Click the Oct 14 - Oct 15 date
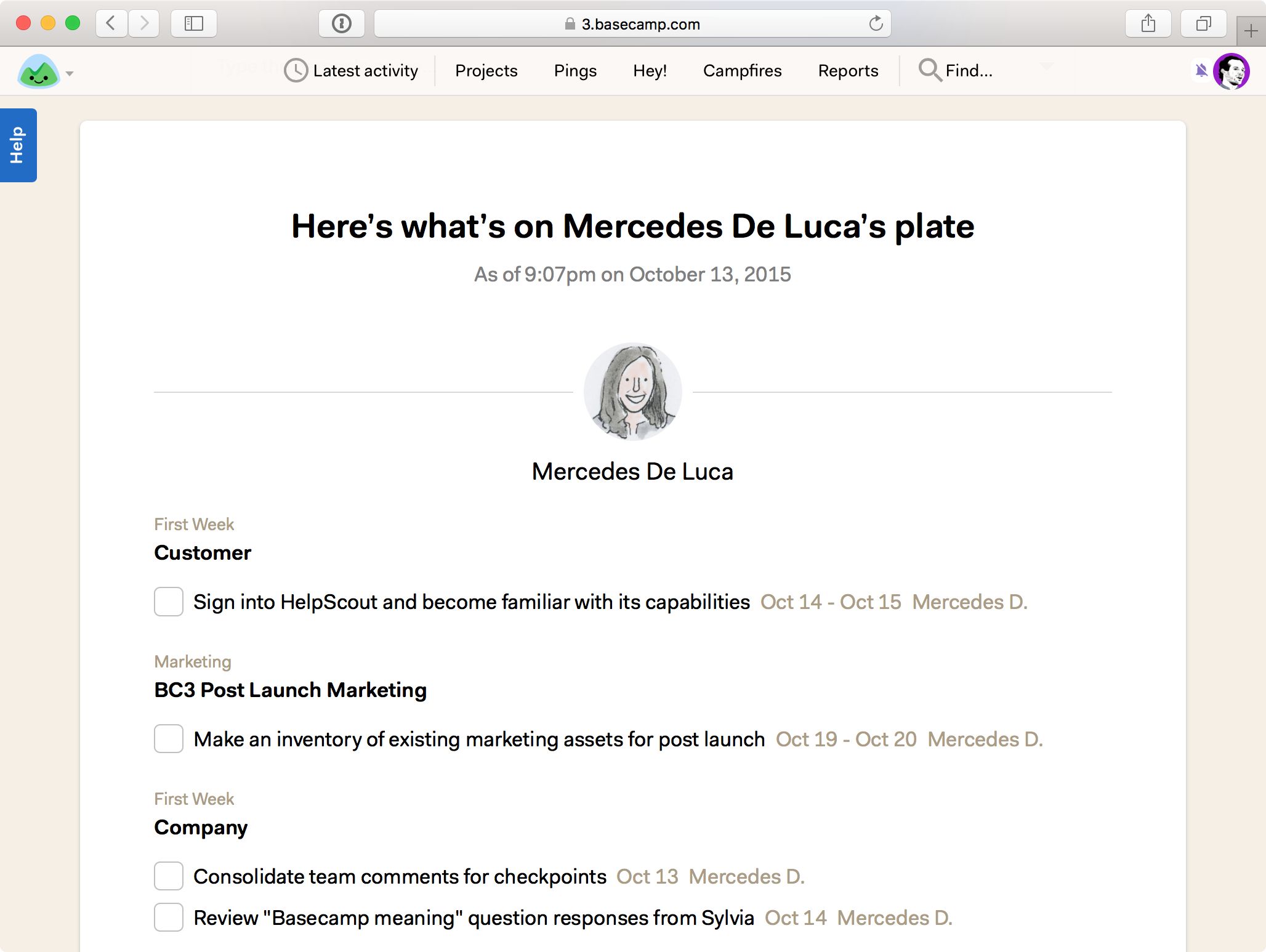 coord(831,602)
